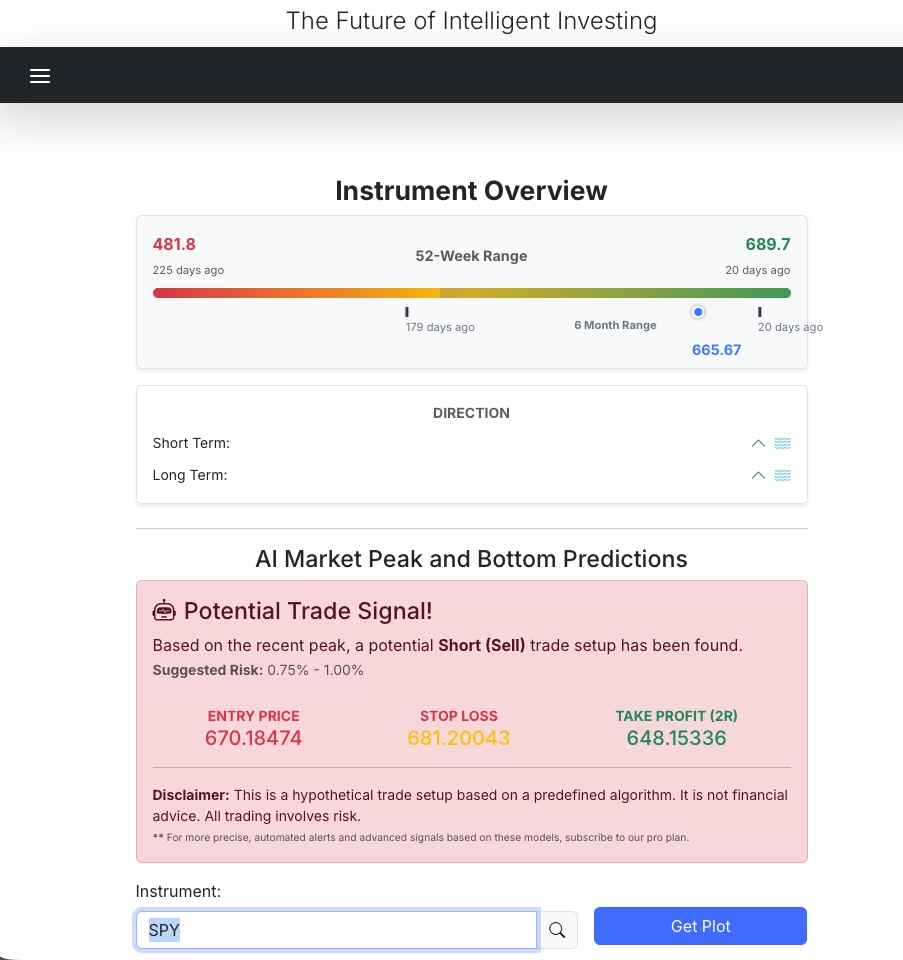Select the 52-week low value 481.8

coord(174,244)
